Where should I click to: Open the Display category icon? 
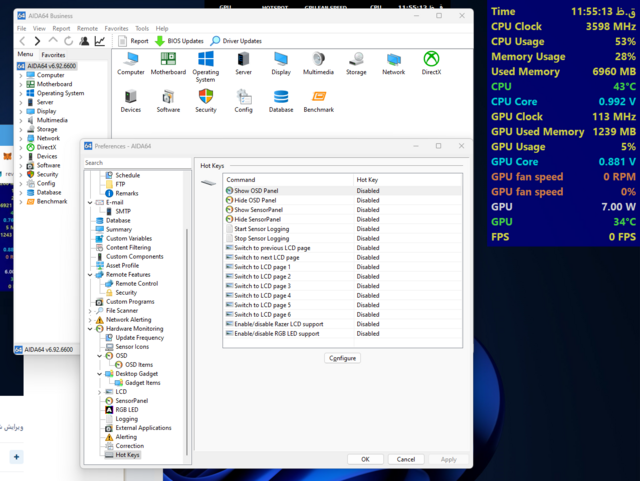[281, 64]
